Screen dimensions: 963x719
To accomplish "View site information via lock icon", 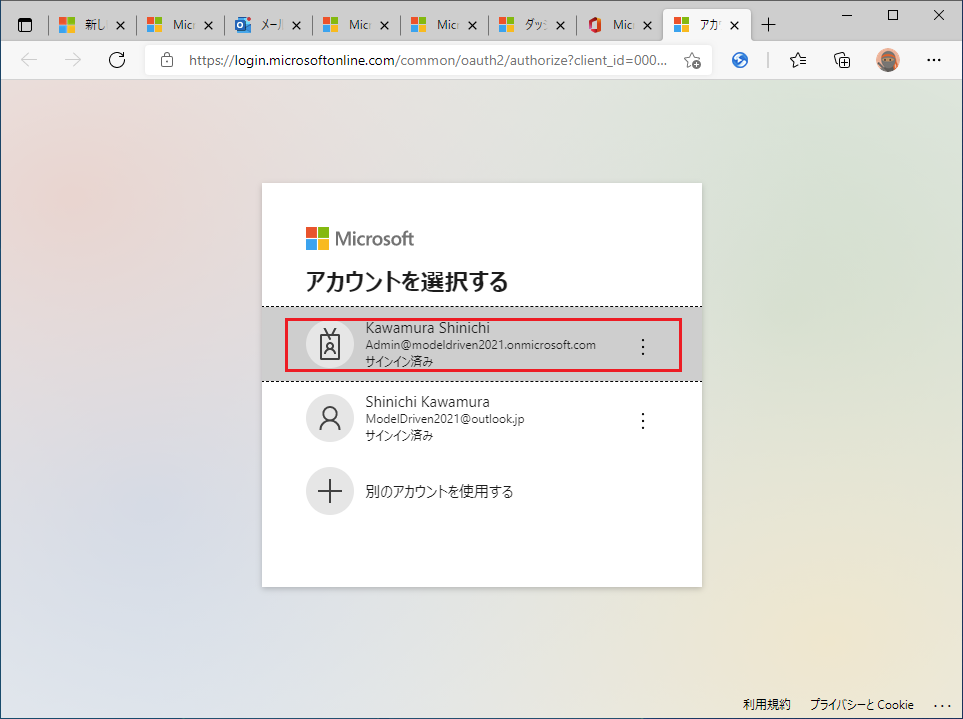I will click(166, 60).
